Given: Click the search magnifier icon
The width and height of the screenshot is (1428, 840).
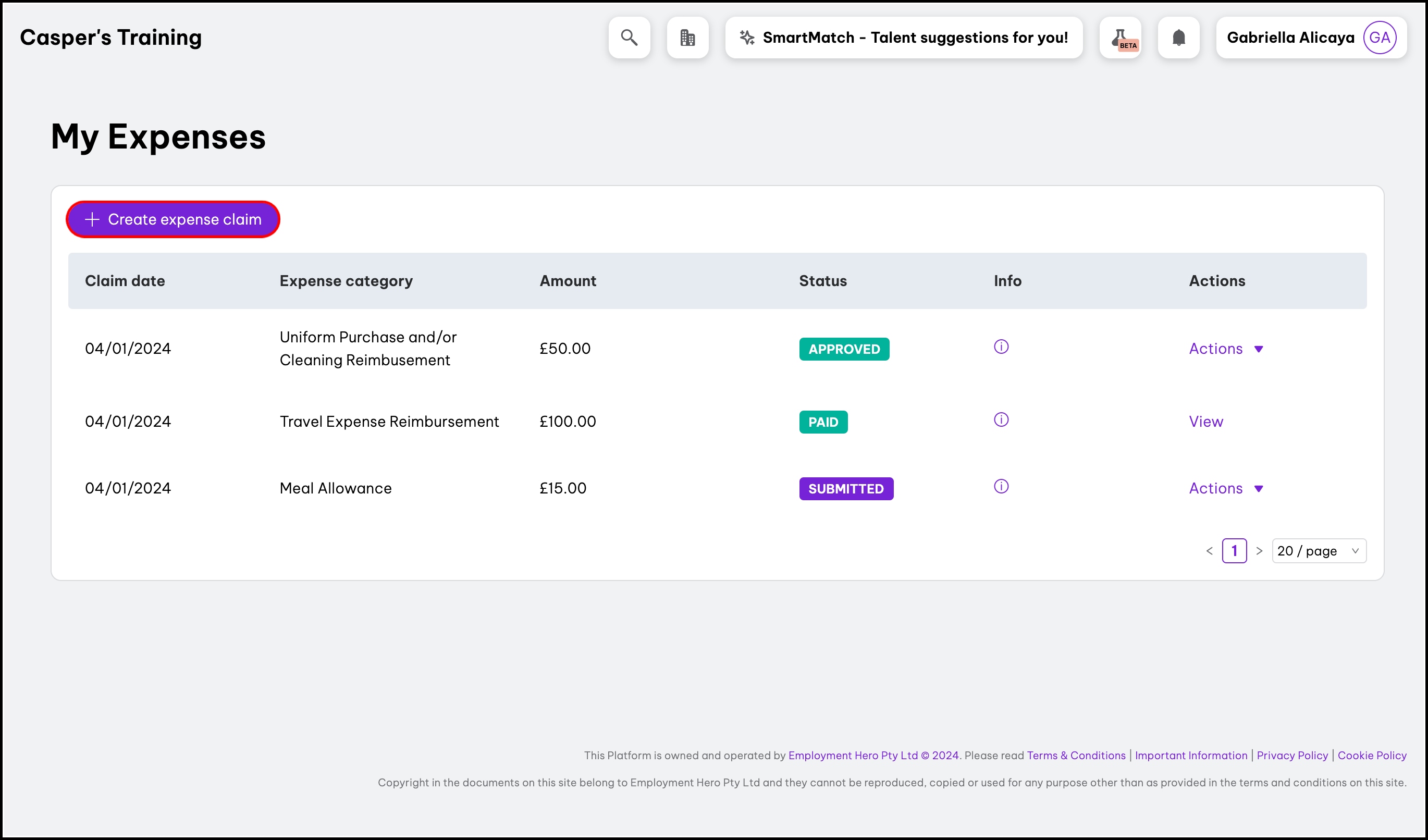Looking at the screenshot, I should [629, 38].
